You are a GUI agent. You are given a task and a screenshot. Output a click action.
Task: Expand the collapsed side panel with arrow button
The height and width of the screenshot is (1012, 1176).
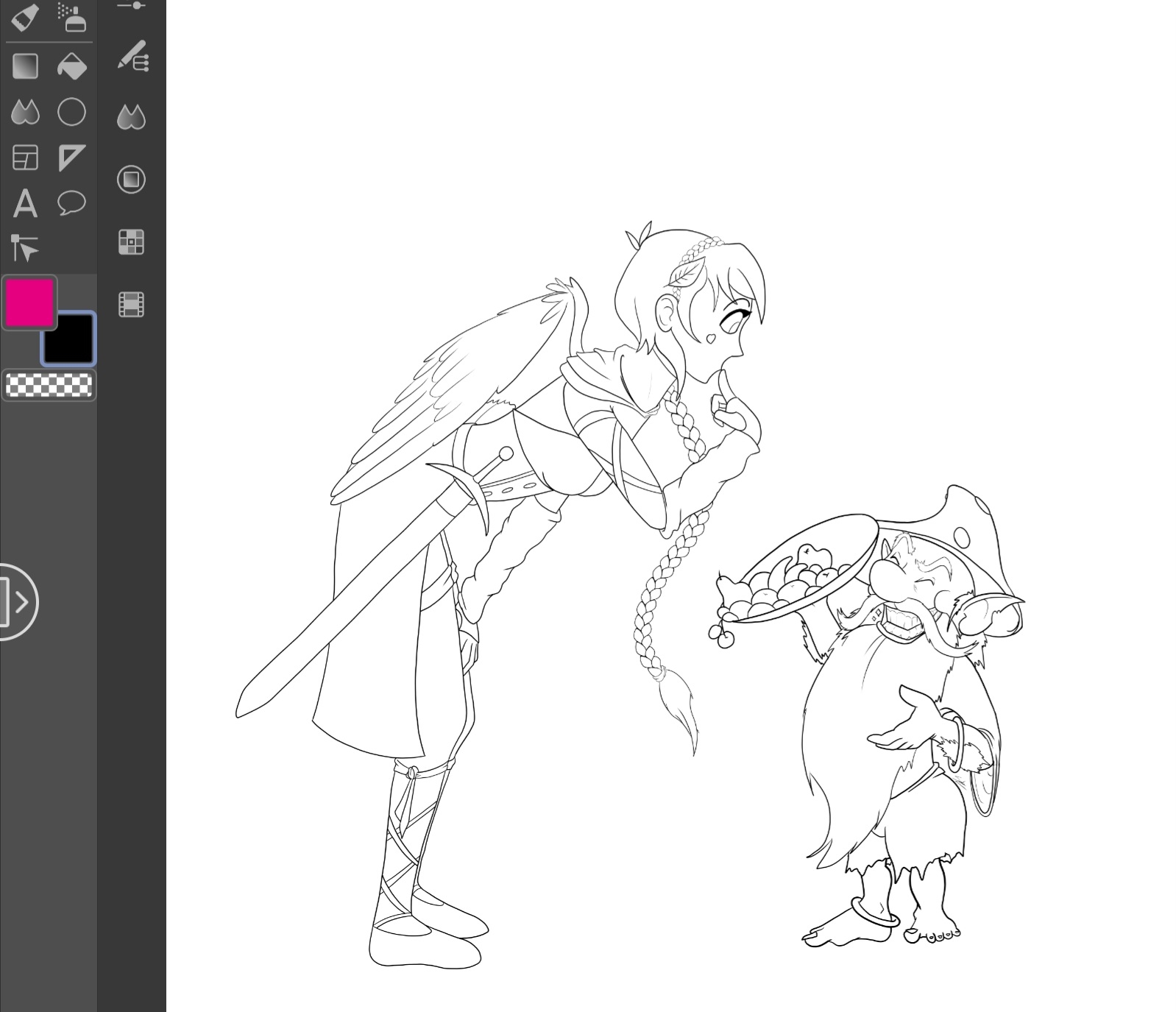pyautogui.click(x=17, y=602)
